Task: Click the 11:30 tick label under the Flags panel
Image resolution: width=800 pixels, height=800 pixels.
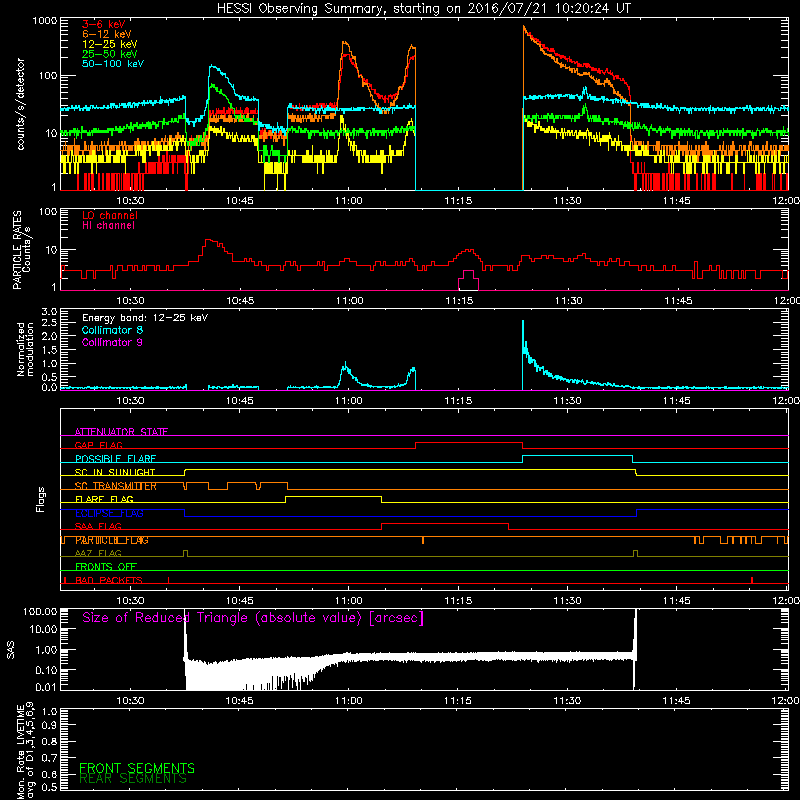Action: click(567, 601)
